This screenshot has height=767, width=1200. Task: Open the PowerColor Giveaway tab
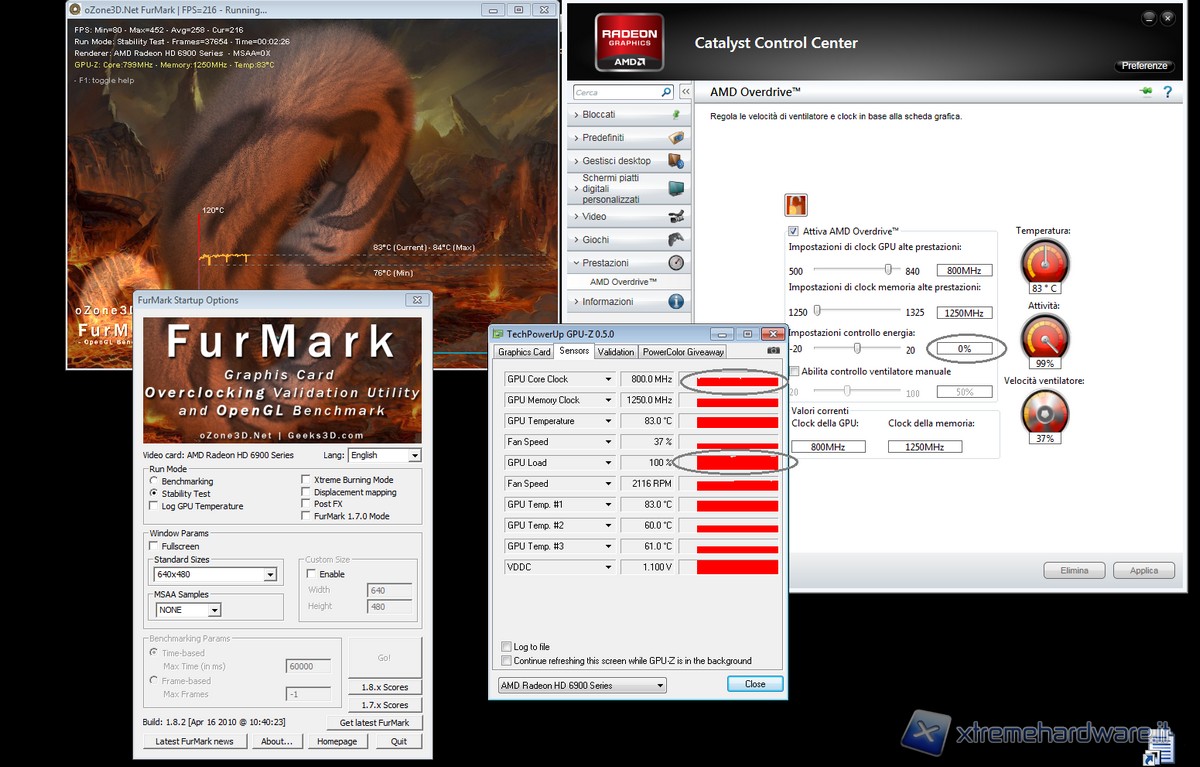(683, 352)
